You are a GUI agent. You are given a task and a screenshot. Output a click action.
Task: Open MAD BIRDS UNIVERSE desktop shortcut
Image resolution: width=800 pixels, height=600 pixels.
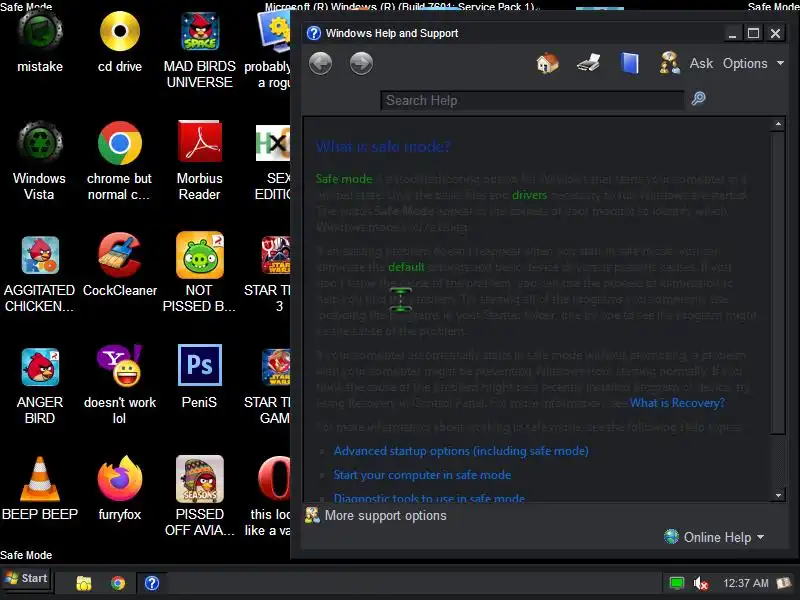pyautogui.click(x=199, y=50)
